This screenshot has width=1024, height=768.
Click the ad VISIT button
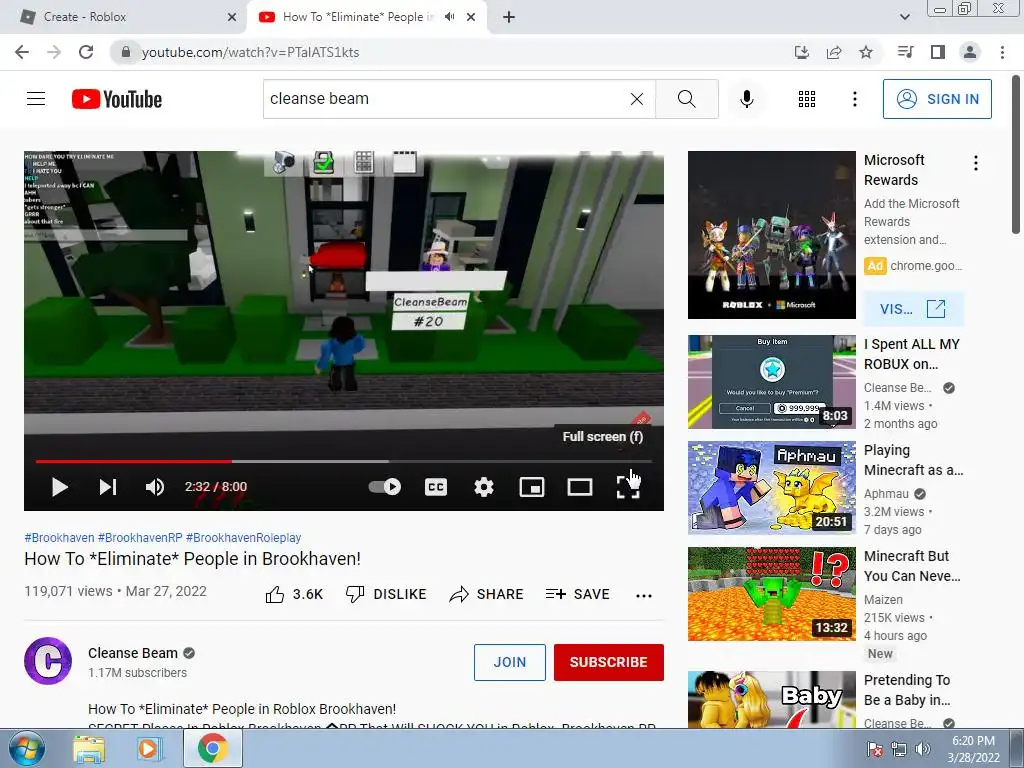913,309
